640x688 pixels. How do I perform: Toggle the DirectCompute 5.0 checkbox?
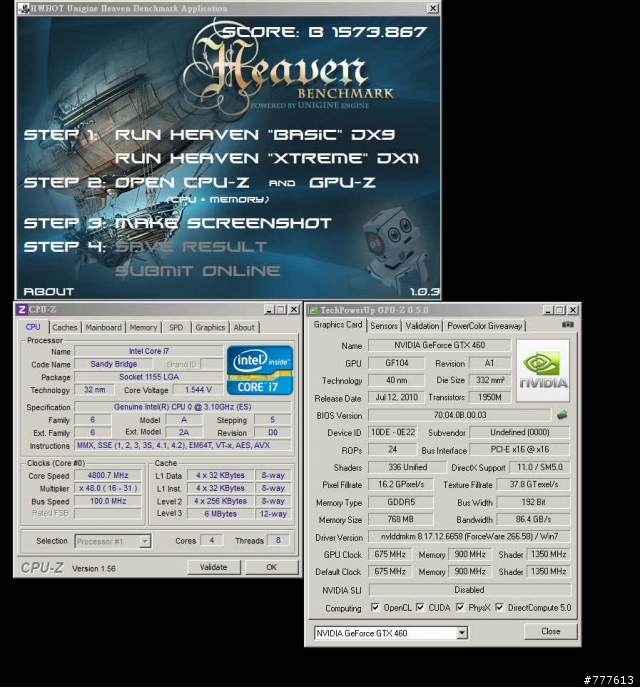[499, 607]
